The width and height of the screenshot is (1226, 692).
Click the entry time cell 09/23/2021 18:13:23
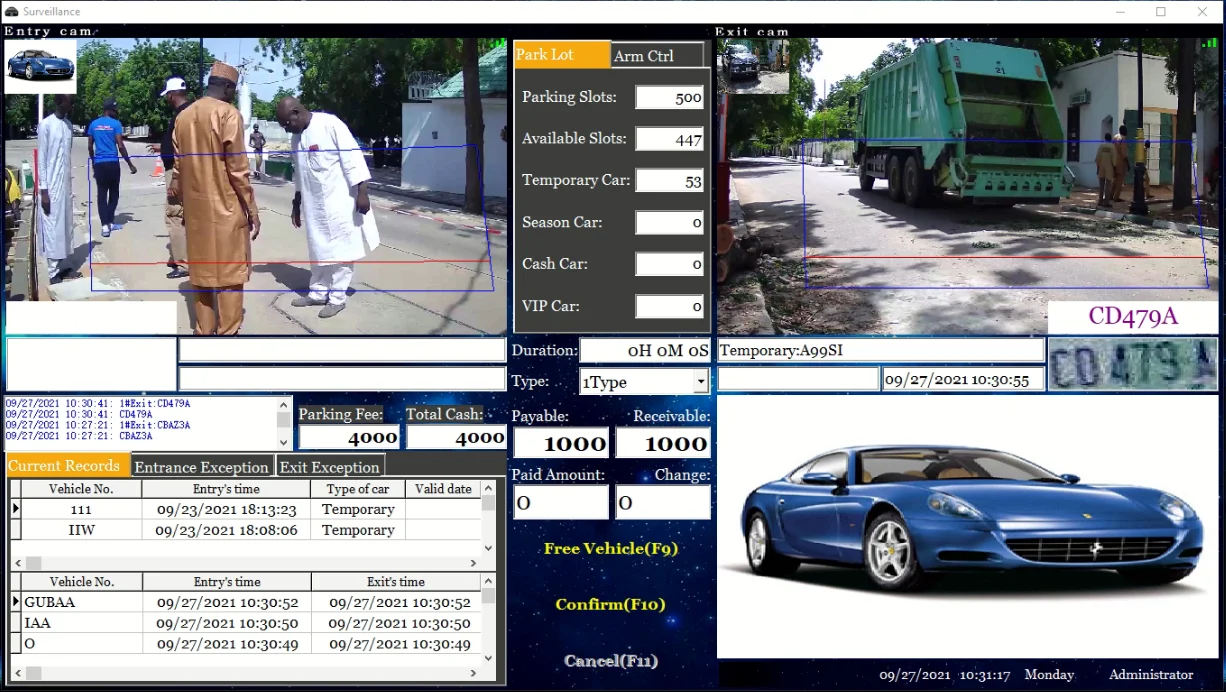226,509
